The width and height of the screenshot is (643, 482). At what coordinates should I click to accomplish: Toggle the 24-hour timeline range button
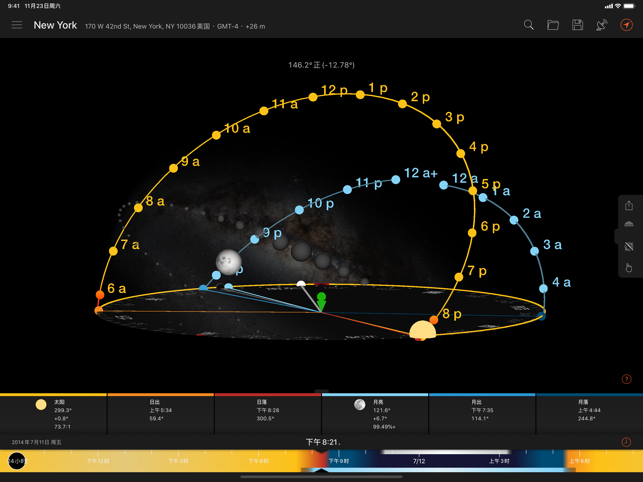pos(17,461)
